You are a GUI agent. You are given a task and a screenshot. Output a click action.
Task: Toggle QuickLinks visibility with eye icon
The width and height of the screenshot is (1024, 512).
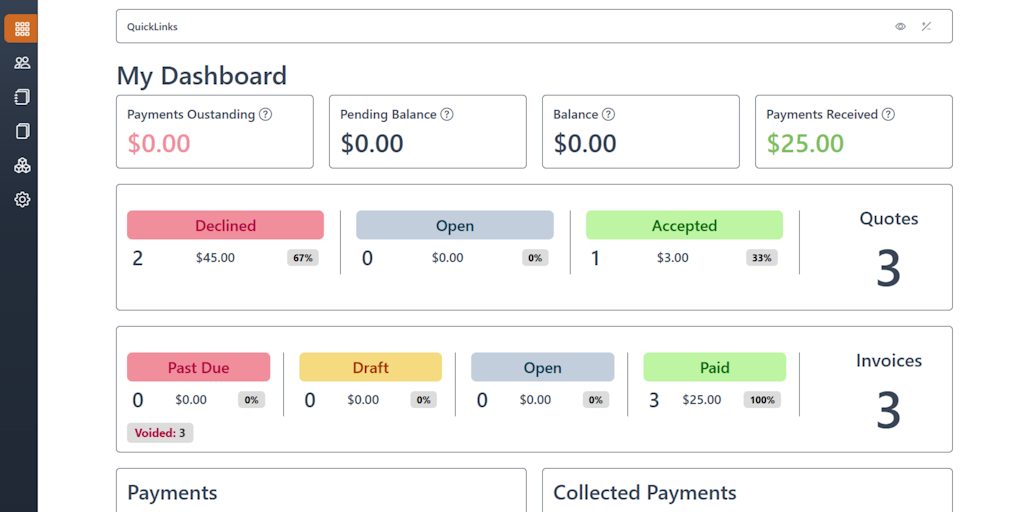click(x=901, y=27)
